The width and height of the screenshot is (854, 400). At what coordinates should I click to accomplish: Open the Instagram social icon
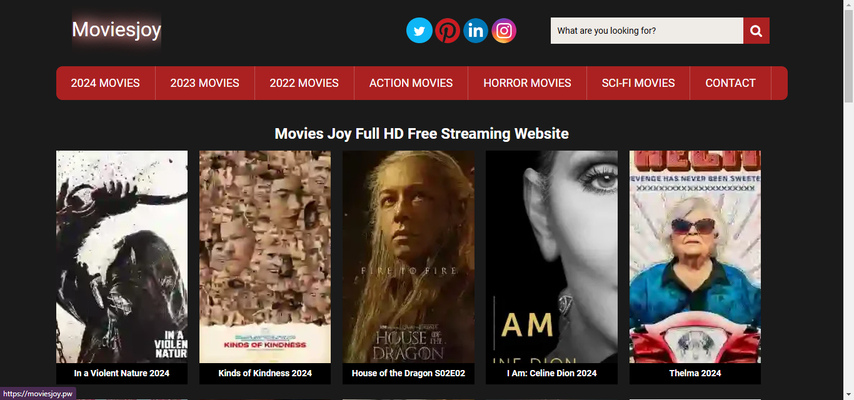(504, 31)
